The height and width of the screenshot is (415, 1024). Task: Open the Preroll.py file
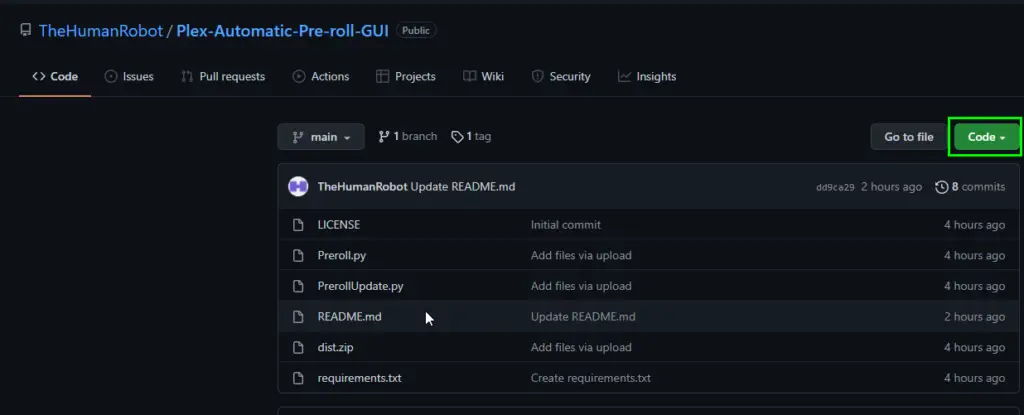[342, 256]
